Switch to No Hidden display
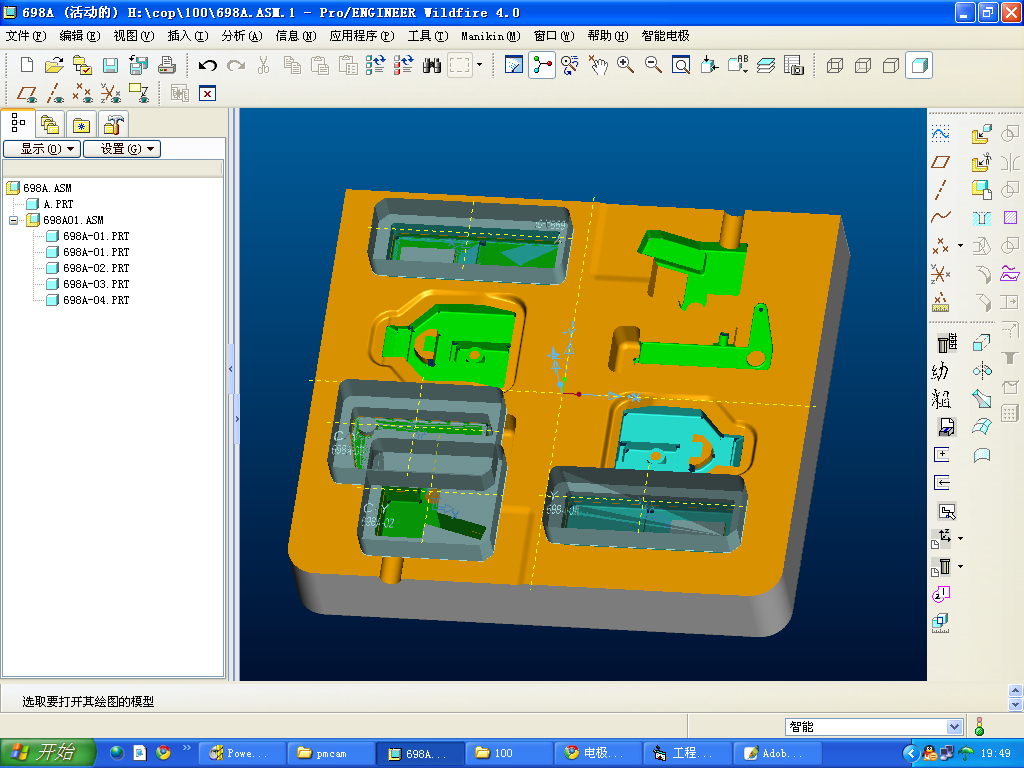The width and height of the screenshot is (1024, 768). coord(891,65)
